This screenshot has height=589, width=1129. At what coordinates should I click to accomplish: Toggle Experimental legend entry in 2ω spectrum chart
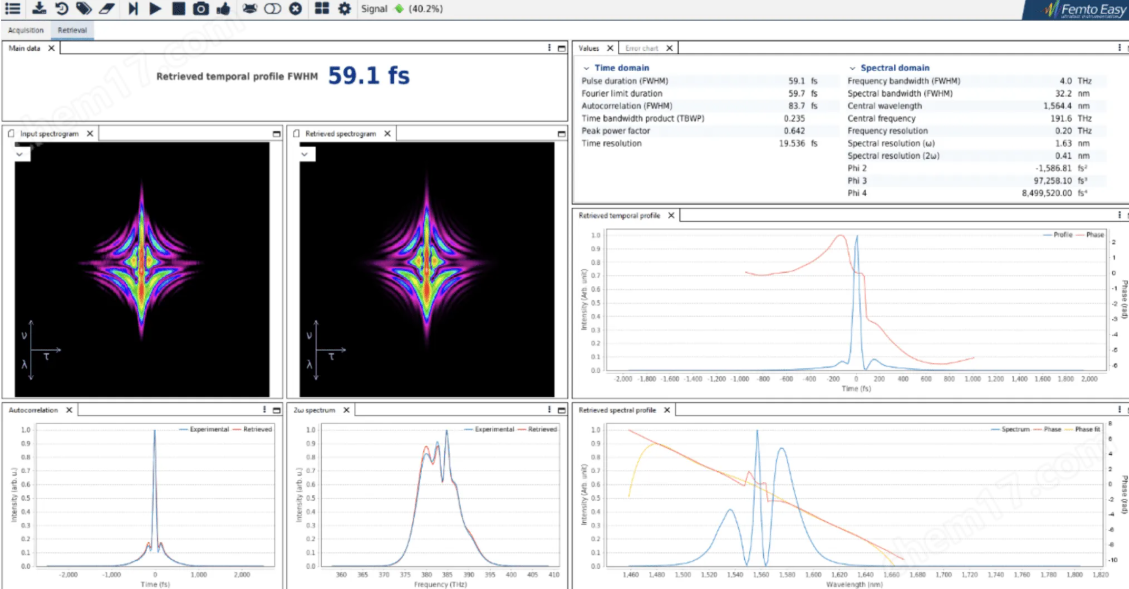(x=490, y=429)
